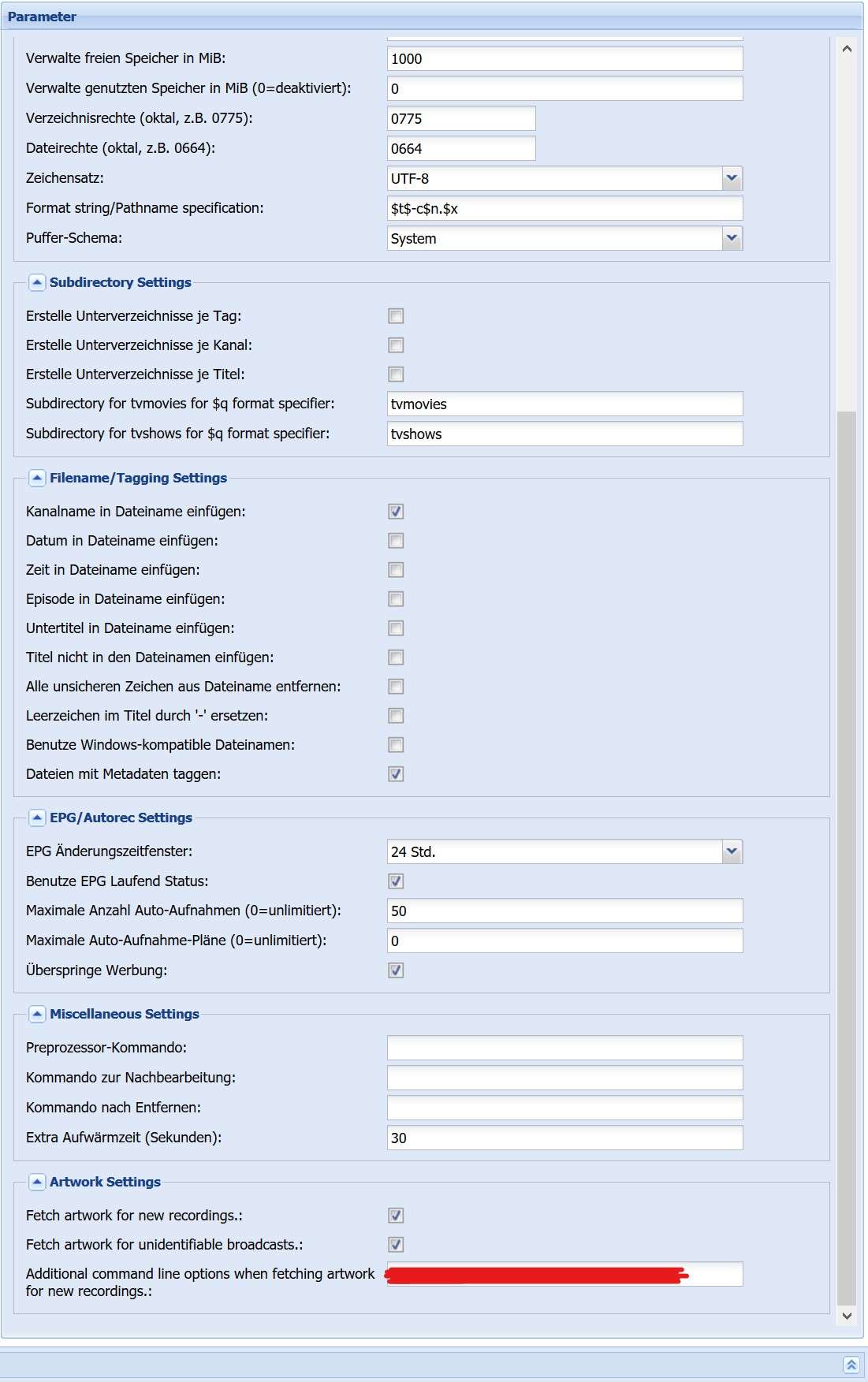Enable Erstelle Unterverzeichnisse je Titel checkbox

point(396,374)
